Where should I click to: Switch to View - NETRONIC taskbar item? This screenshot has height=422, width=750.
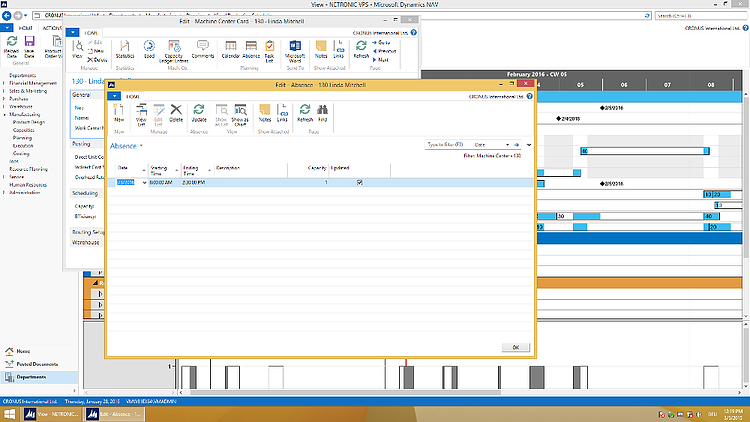pyautogui.click(x=52, y=414)
